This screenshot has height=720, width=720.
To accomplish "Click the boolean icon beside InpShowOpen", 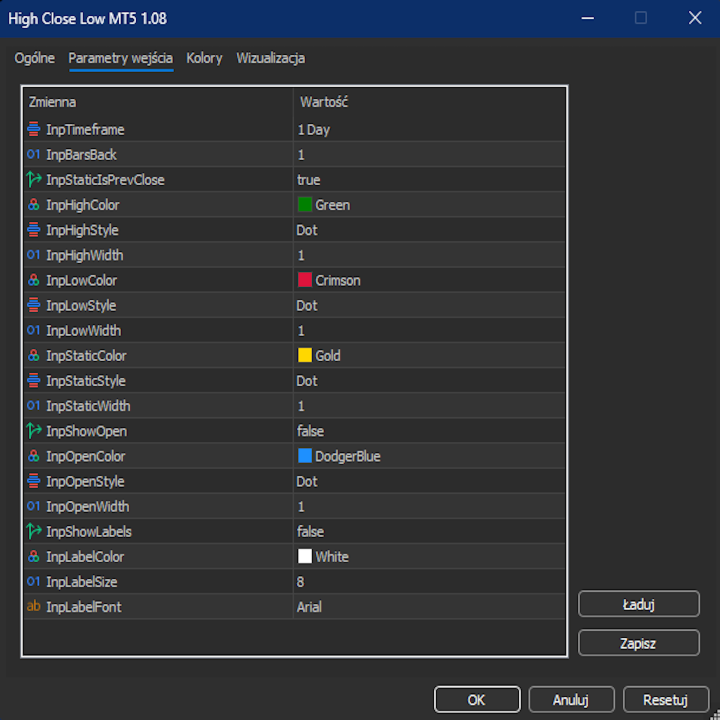I will (34, 431).
